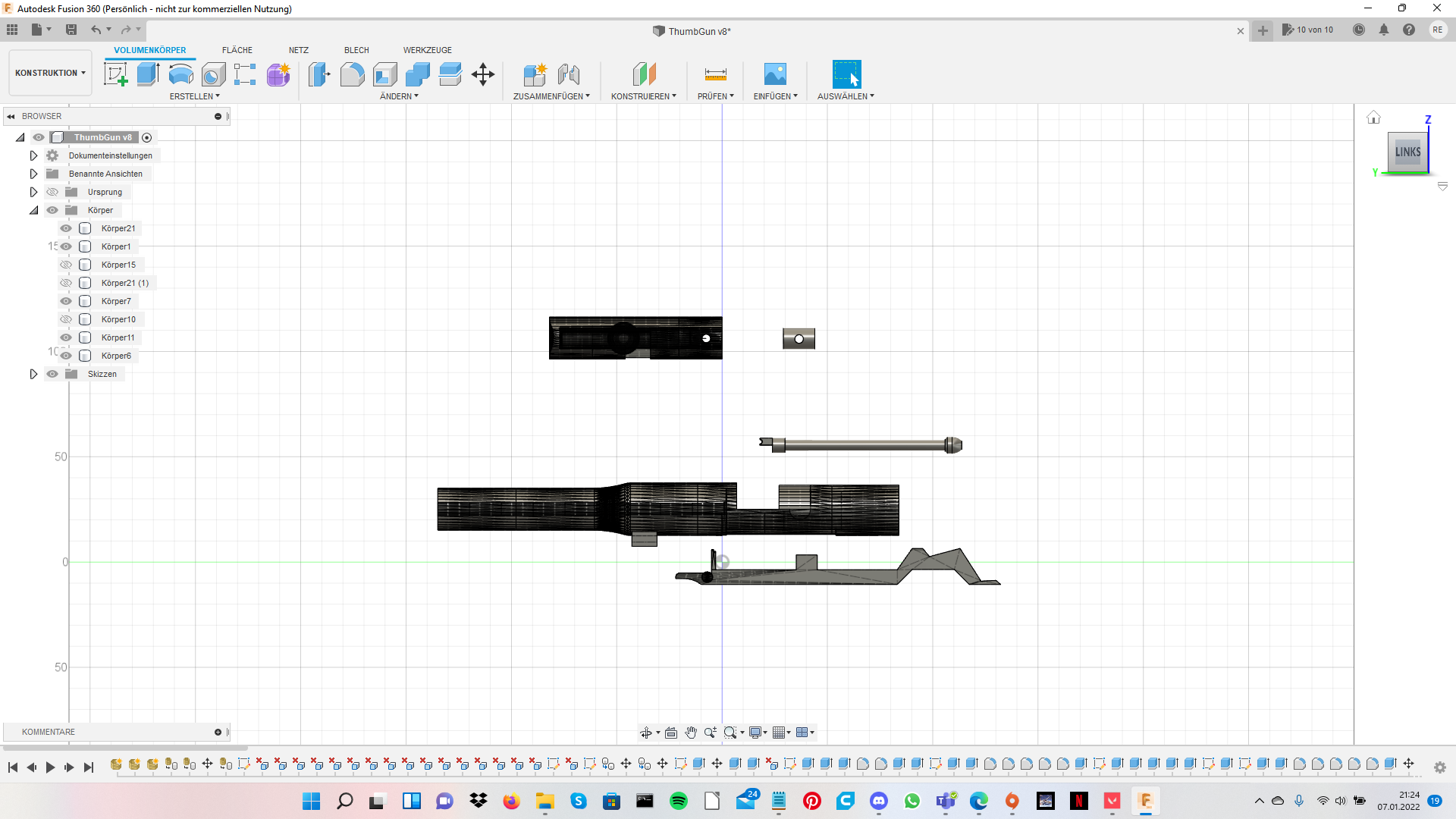
Task: Toggle visibility of the Ursprung folder
Action: point(52,192)
